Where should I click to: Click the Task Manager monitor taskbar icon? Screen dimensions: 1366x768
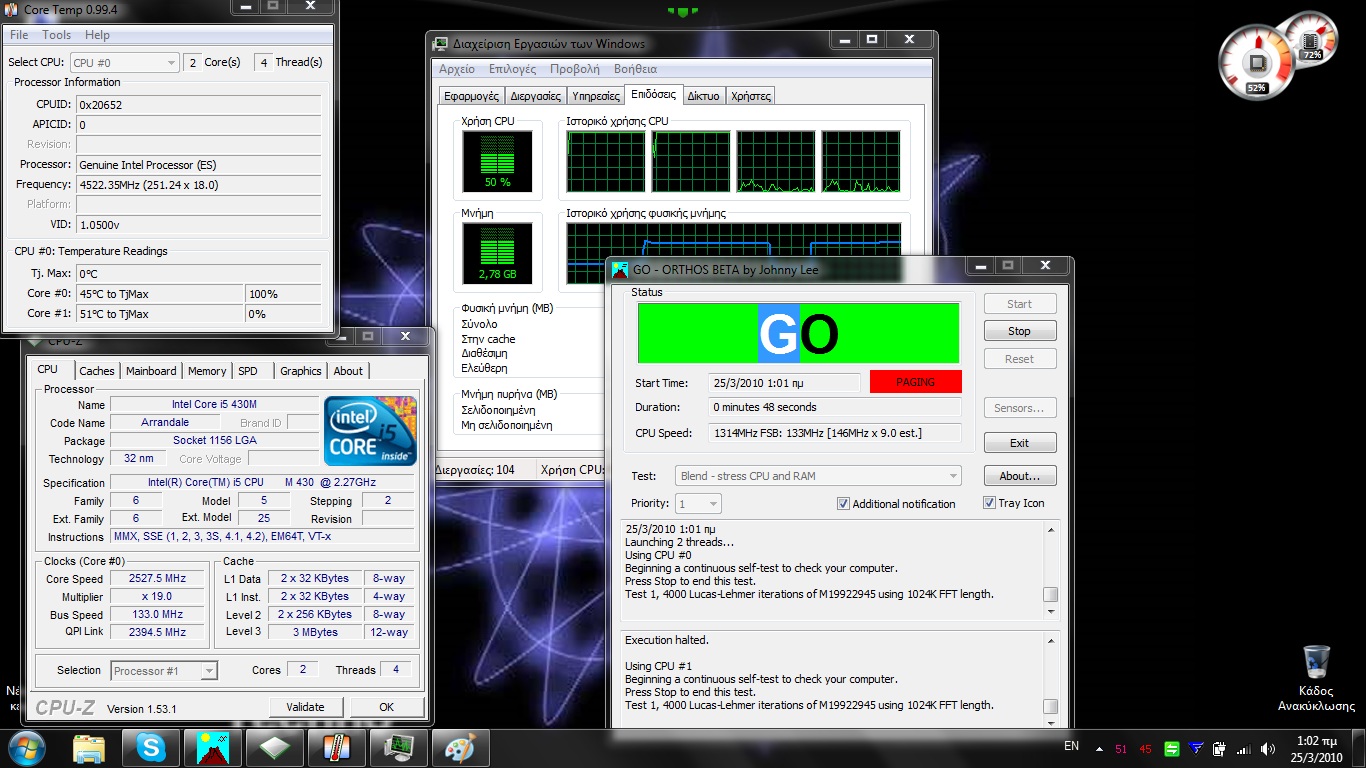pyautogui.click(x=398, y=747)
